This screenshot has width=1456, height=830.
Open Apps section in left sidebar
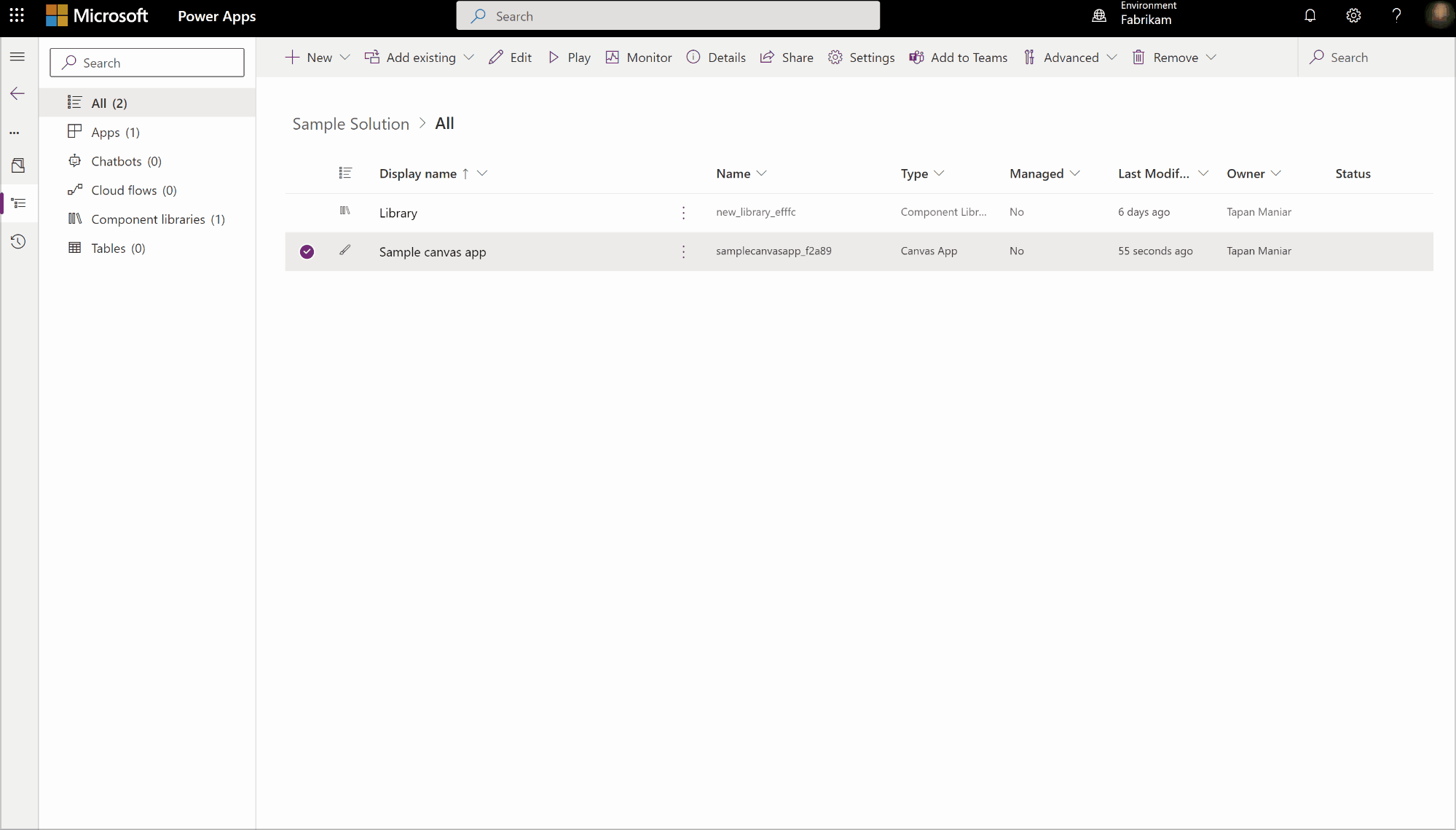point(115,132)
